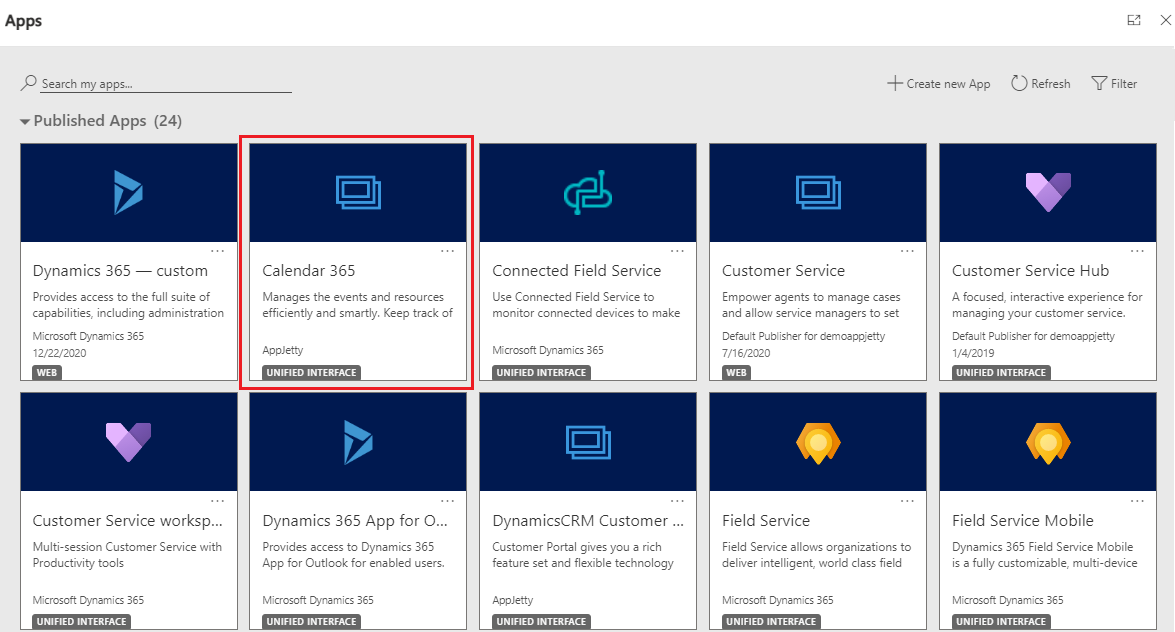Click the plus icon beside Create new App
1175x632 pixels.
pos(895,83)
